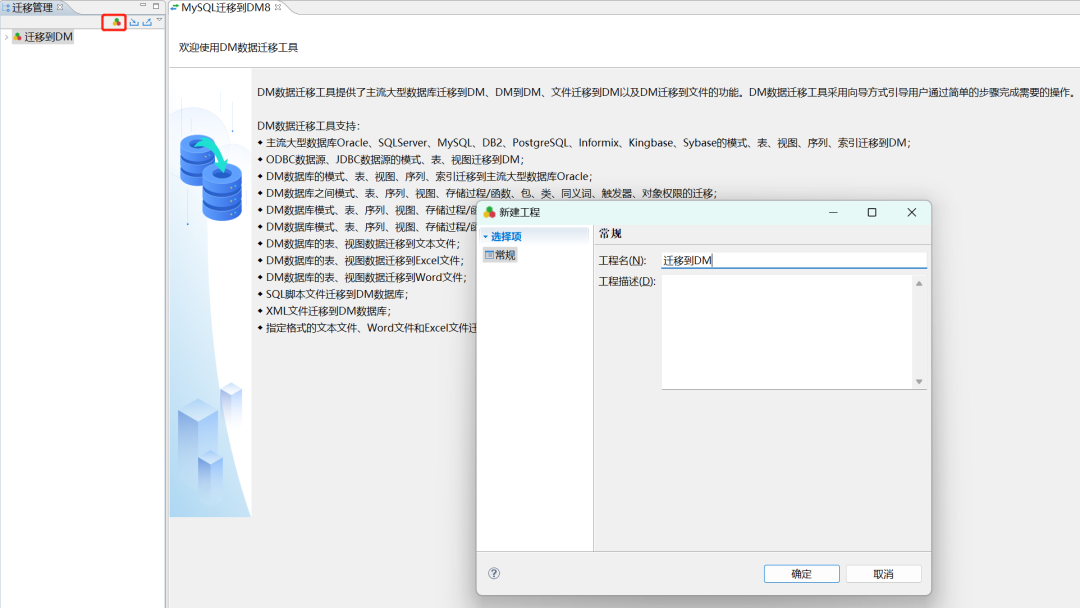
Task: Click the ODBC数据源 bullet line
Action: point(391,160)
